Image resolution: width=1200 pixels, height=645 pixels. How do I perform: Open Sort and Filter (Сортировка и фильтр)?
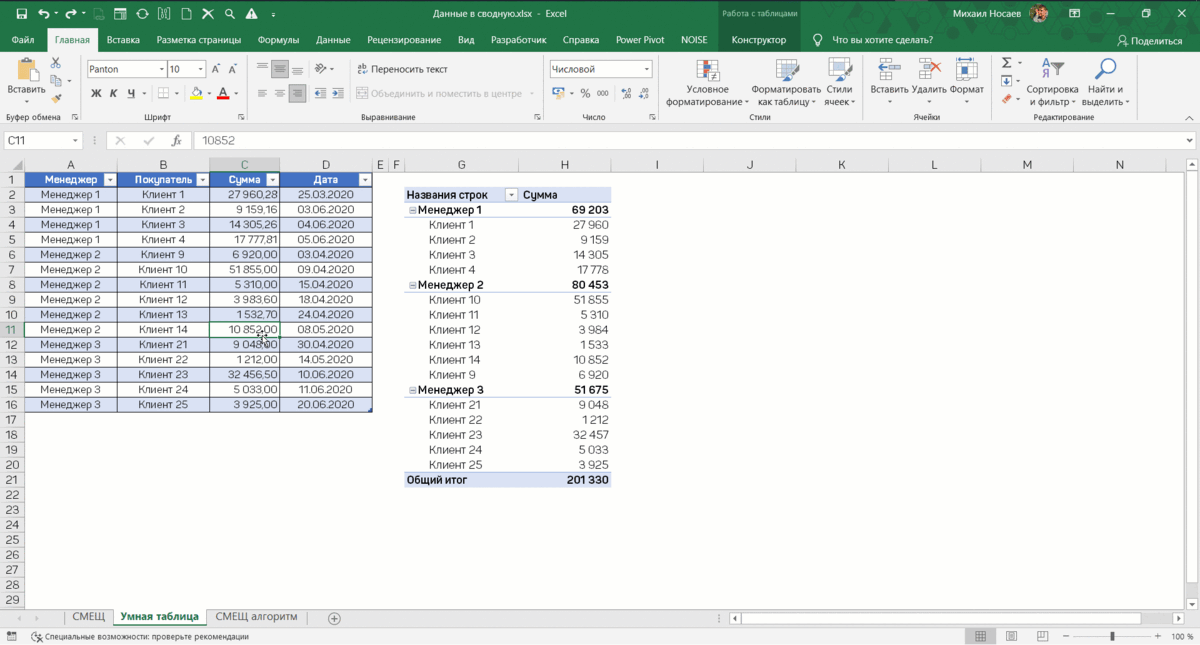(1052, 82)
